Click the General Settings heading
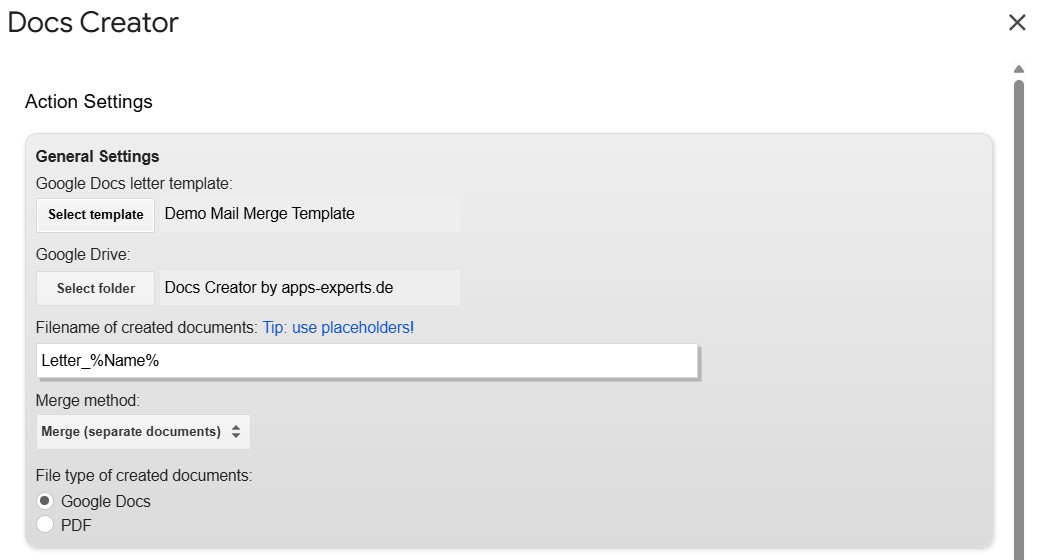This screenshot has height=560, width=1037. [97, 156]
